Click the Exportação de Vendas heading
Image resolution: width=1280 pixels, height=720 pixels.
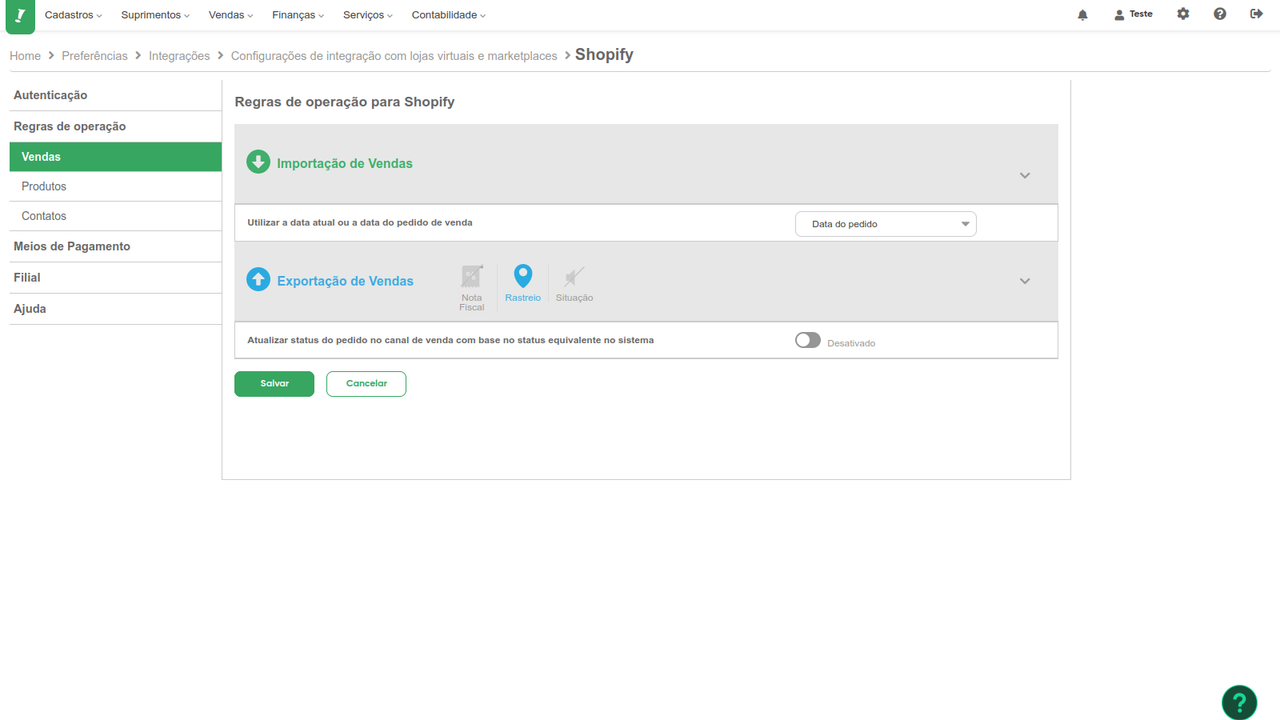[345, 281]
